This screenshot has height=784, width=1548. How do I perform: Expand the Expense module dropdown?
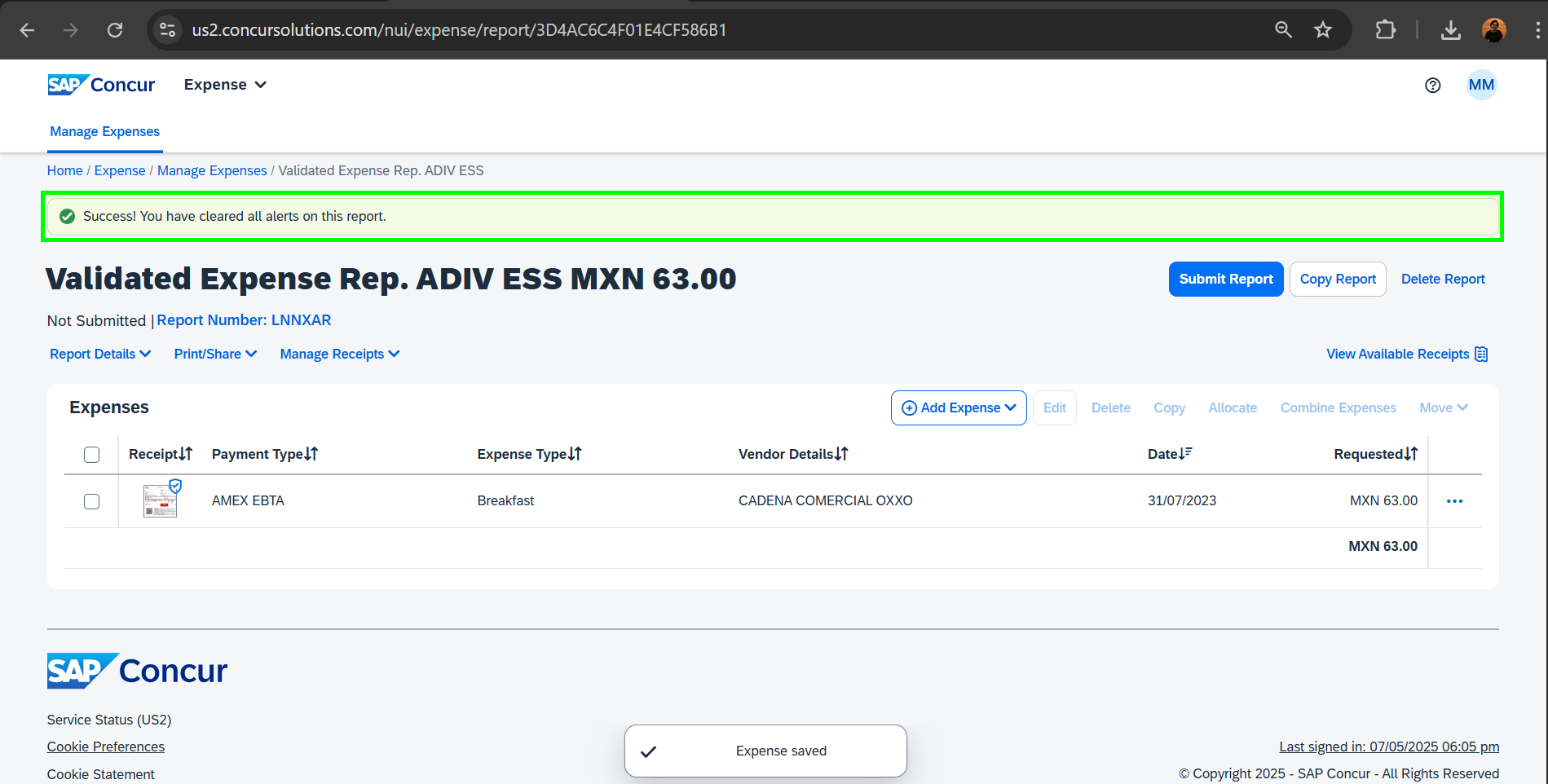click(x=225, y=85)
